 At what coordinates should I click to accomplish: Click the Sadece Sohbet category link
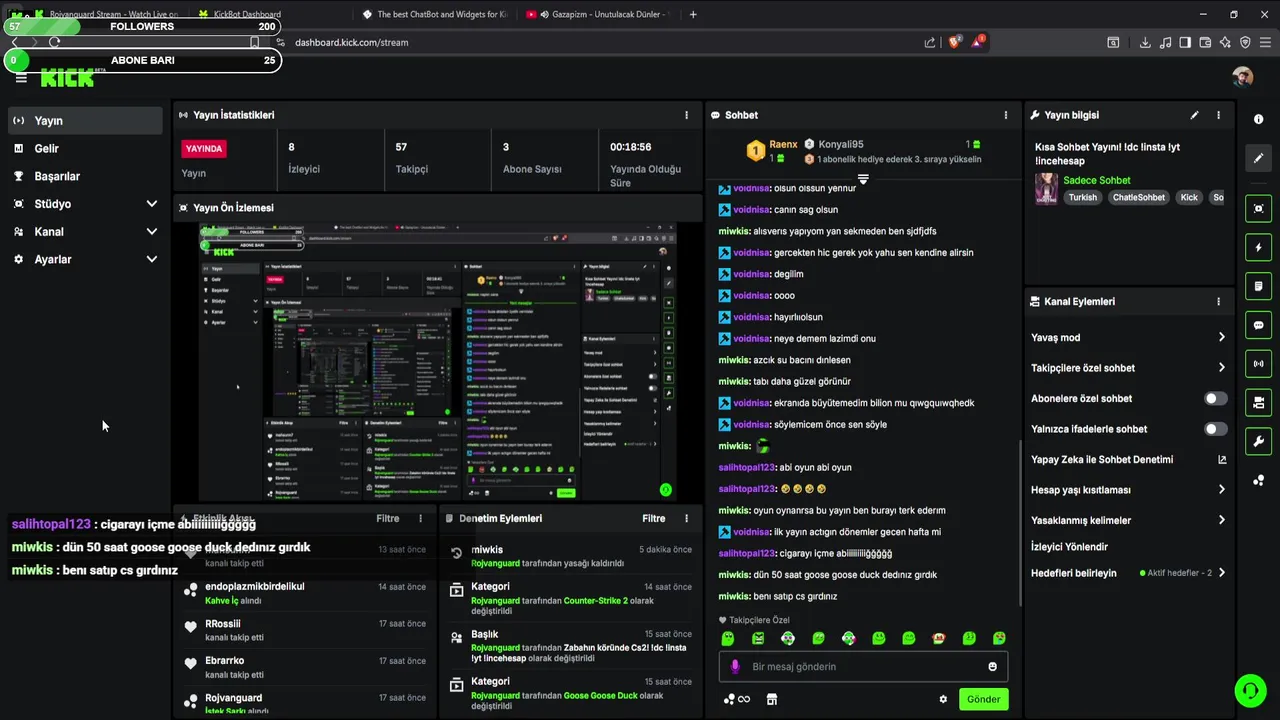[1097, 180]
